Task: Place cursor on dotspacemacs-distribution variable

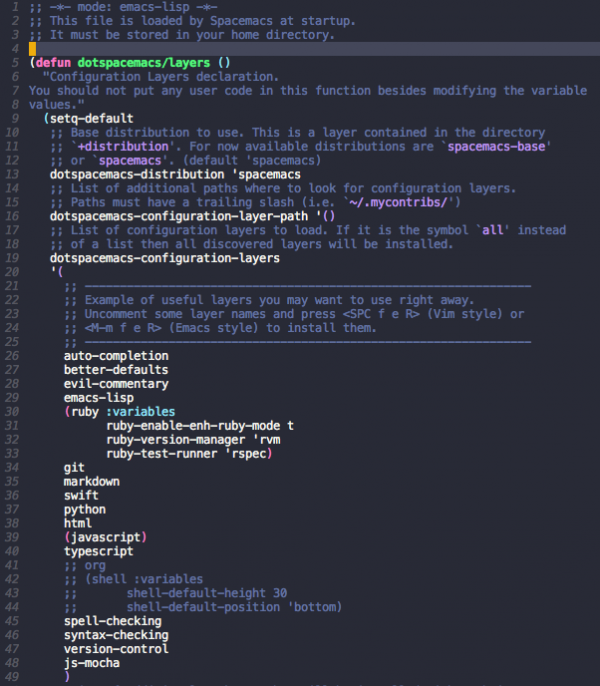Action: tap(137, 174)
